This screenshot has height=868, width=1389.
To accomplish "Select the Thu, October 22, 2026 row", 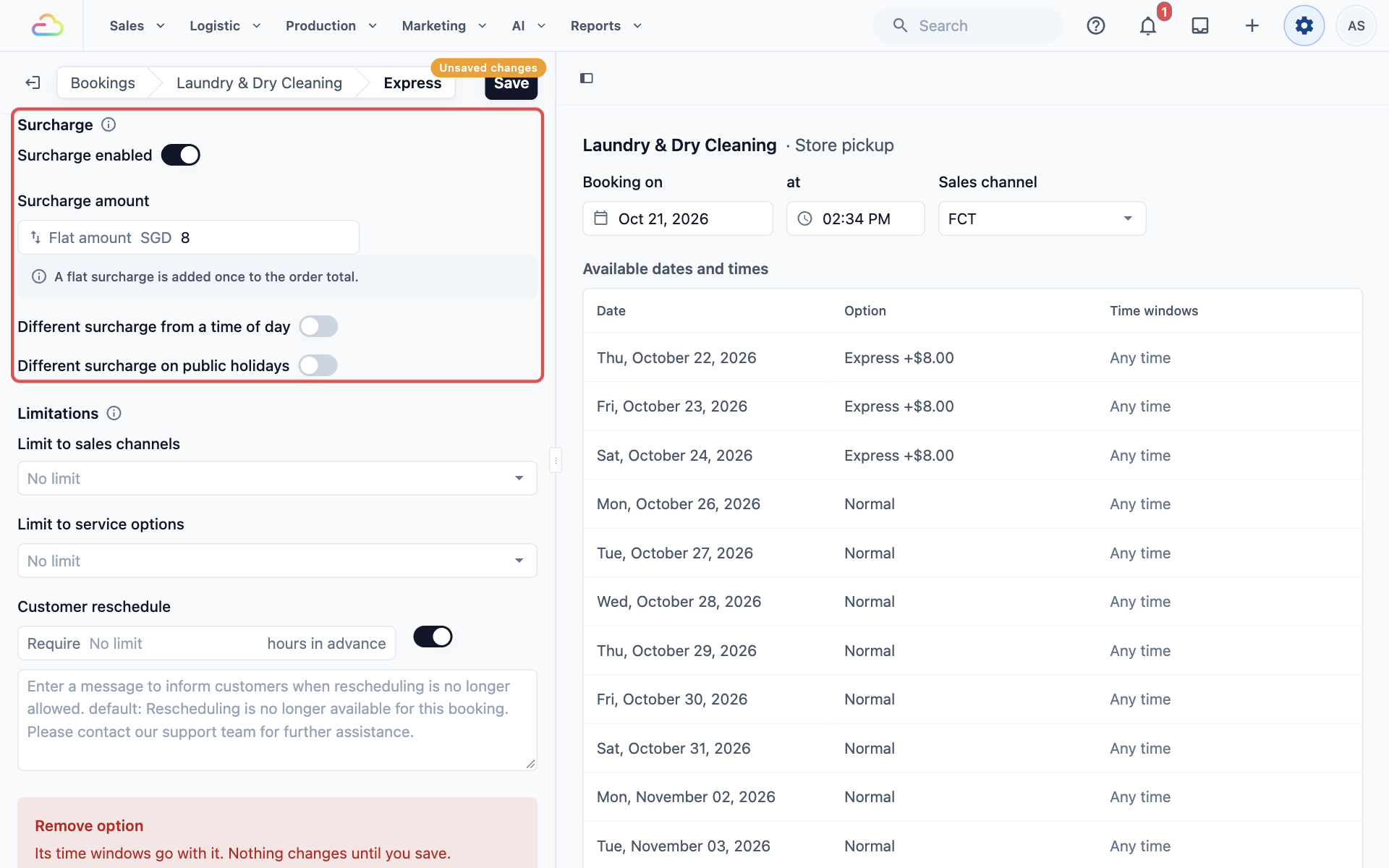I will (972, 357).
